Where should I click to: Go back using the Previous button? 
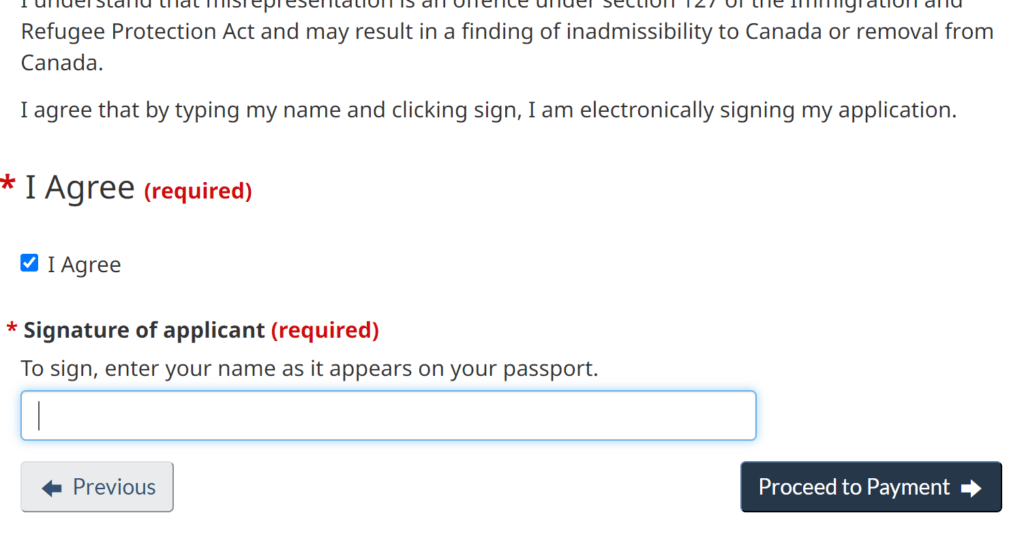(x=97, y=487)
